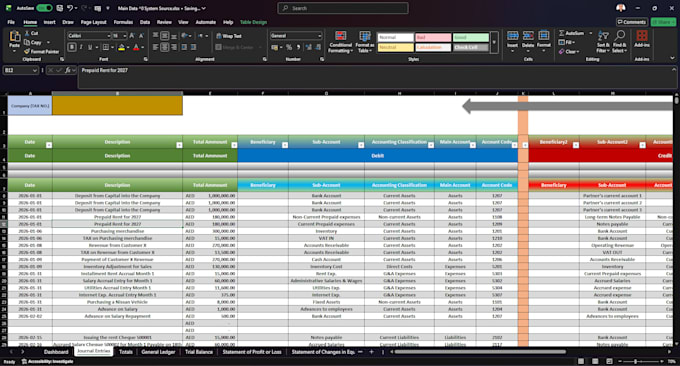Open the font size dropdown
This screenshot has height=366, width=680.
(124, 36)
